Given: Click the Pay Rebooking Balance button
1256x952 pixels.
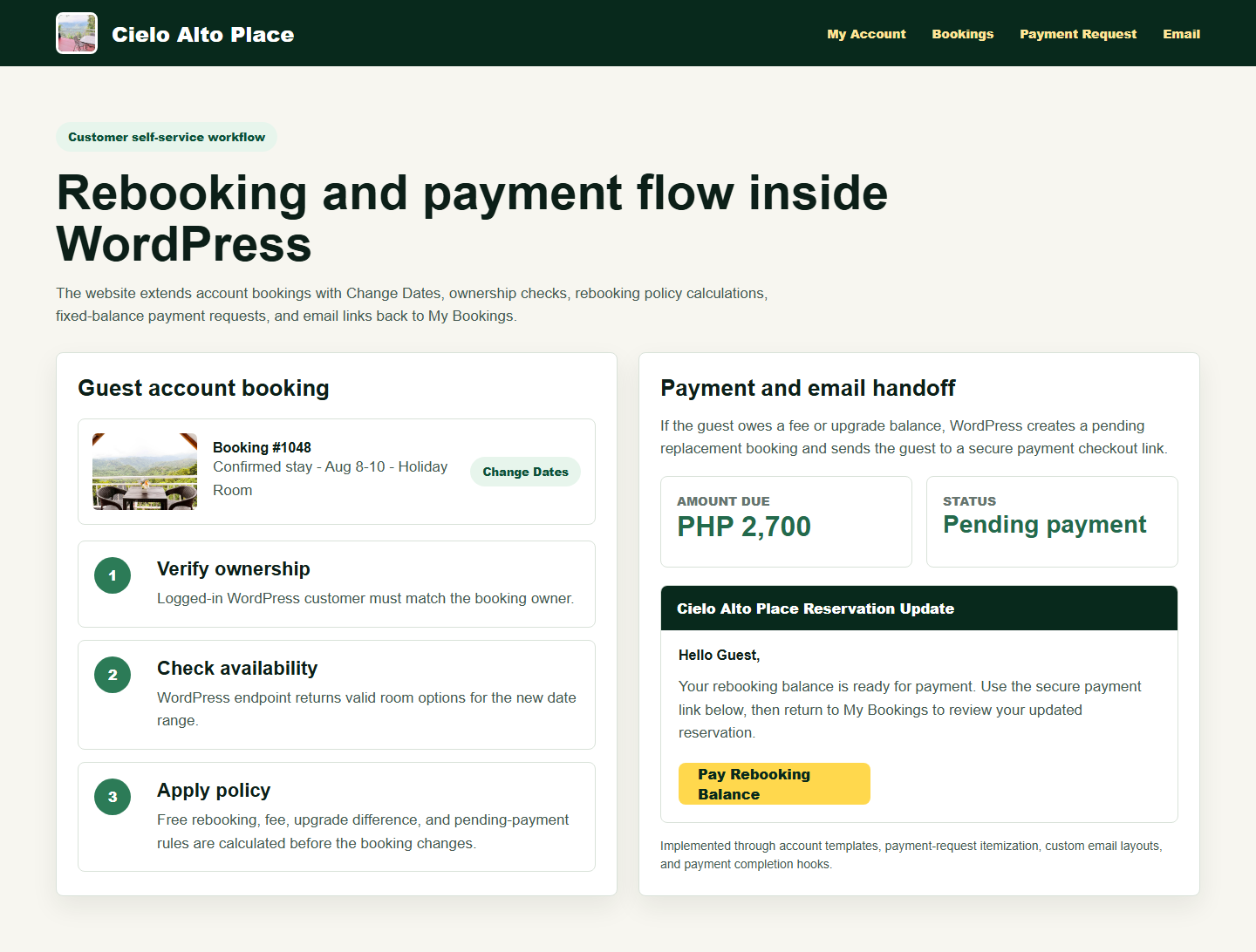Looking at the screenshot, I should point(775,784).
